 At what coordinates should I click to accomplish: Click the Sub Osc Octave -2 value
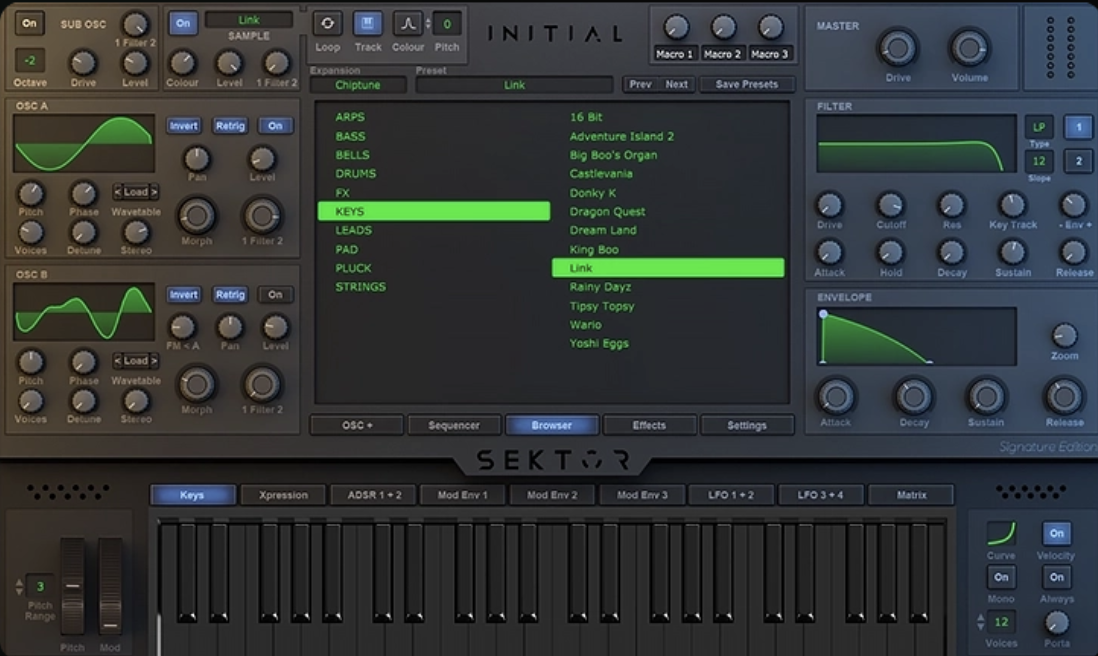point(29,61)
